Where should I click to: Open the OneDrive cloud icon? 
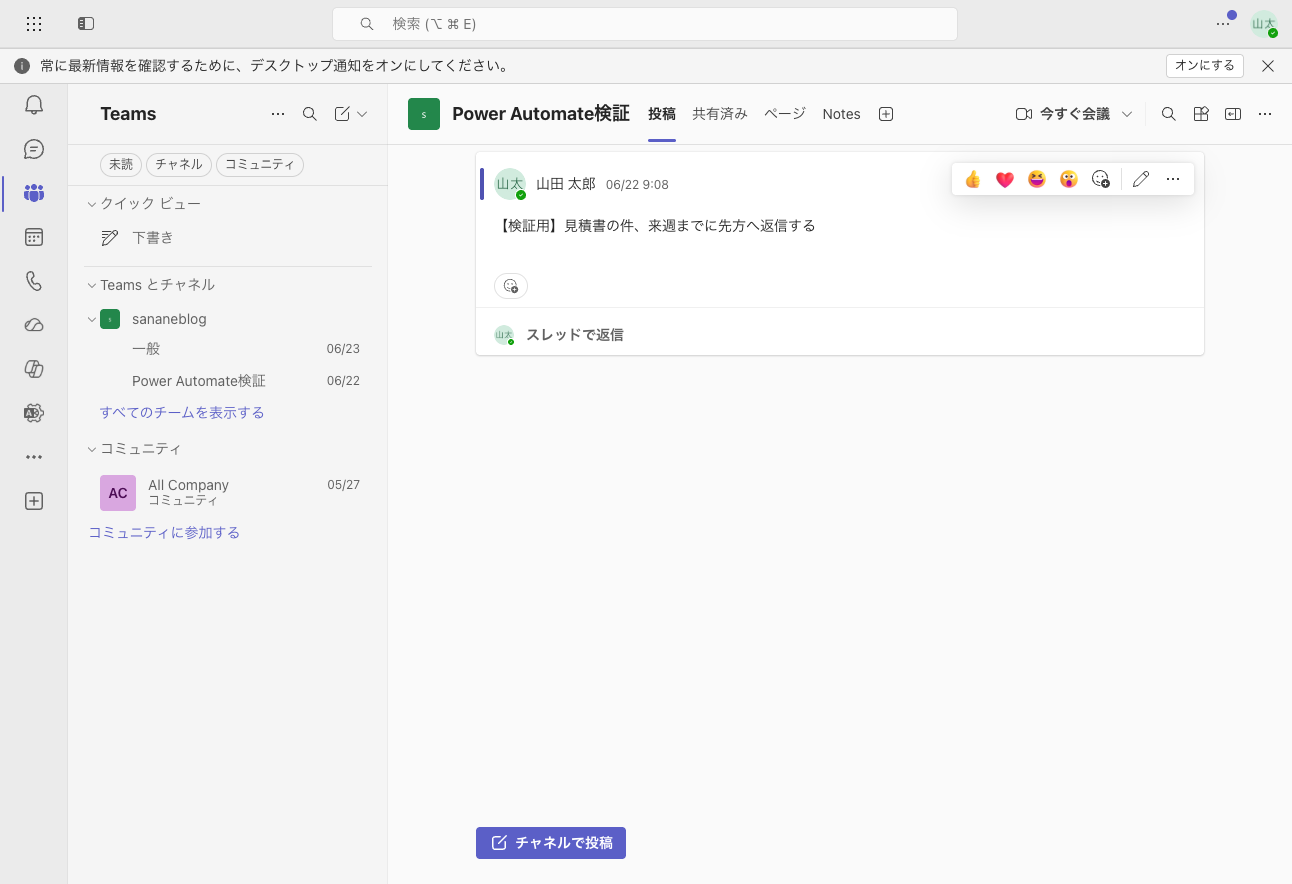click(x=34, y=325)
